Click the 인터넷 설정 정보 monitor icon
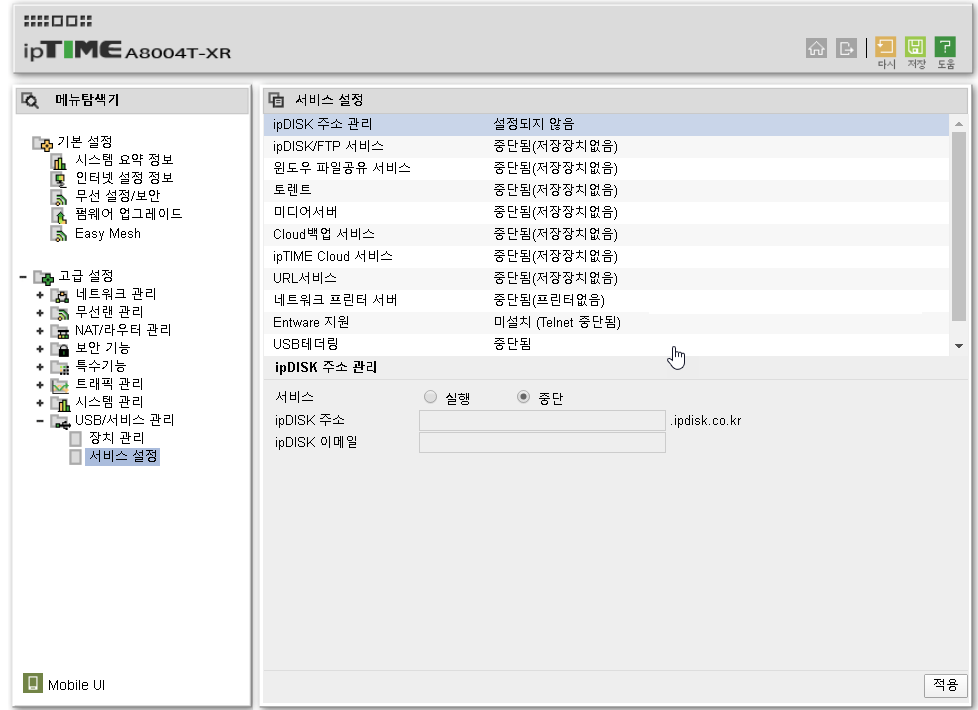 59,180
